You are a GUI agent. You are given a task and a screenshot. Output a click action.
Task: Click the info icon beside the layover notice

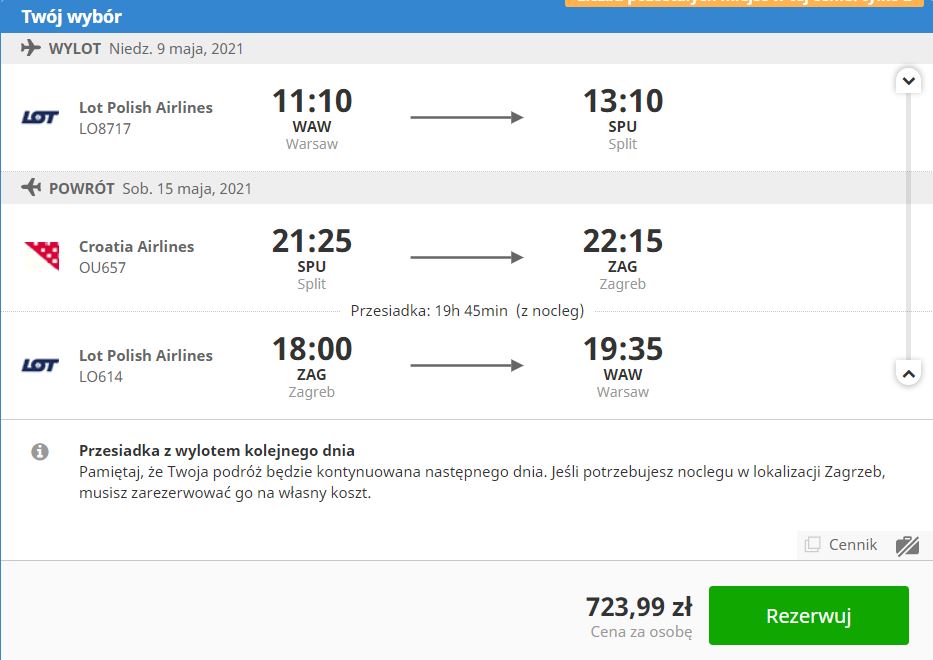point(40,452)
